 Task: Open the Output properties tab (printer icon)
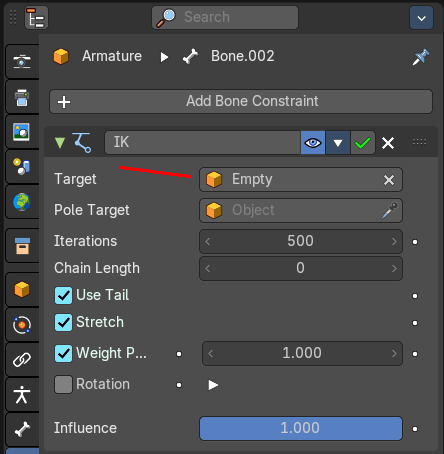click(x=22, y=97)
